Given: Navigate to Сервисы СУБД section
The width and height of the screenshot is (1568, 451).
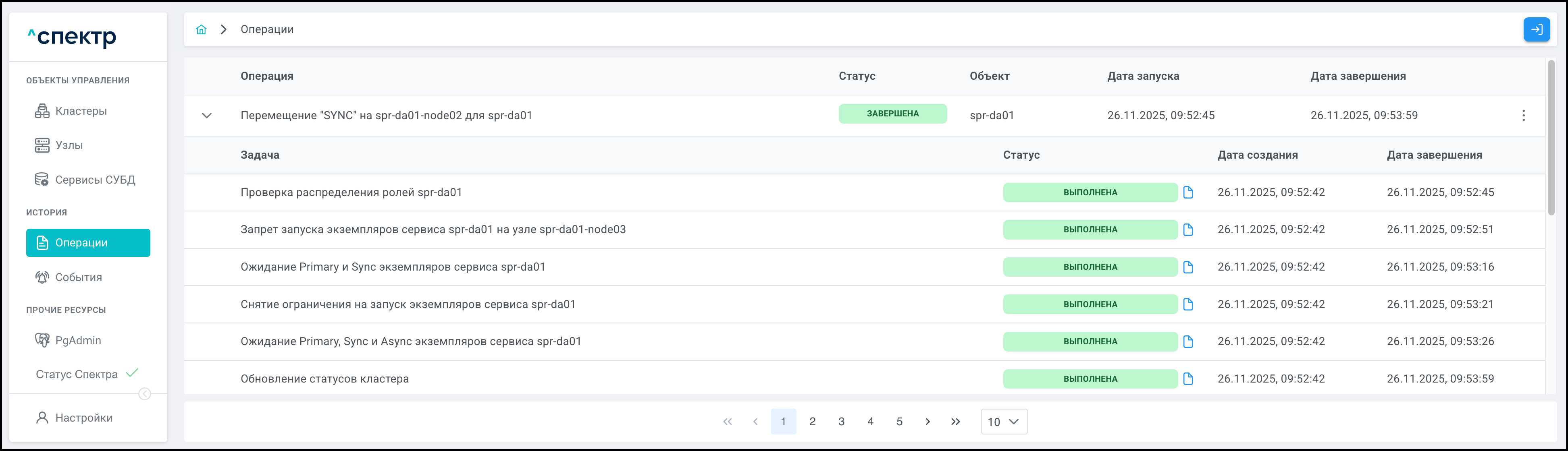Looking at the screenshot, I should 95,180.
